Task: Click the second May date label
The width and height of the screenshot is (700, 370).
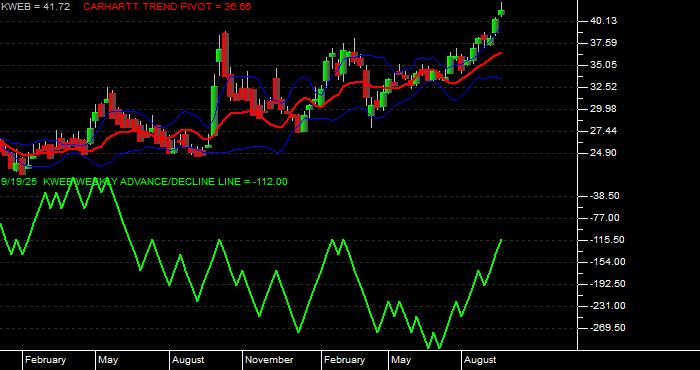Action: pos(401,360)
